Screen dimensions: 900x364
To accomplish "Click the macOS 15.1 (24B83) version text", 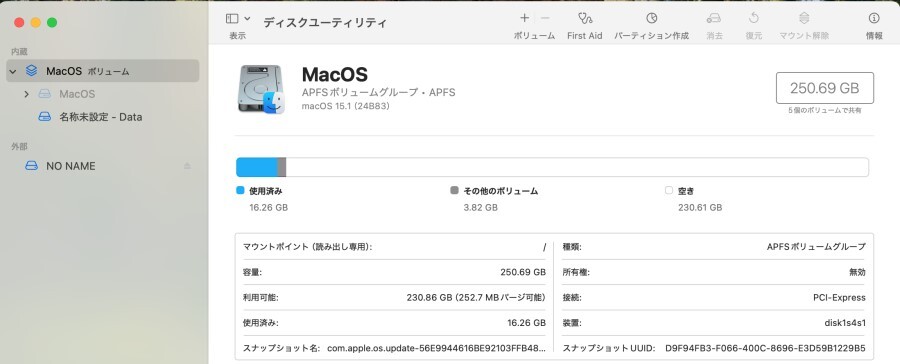I will tap(346, 106).
